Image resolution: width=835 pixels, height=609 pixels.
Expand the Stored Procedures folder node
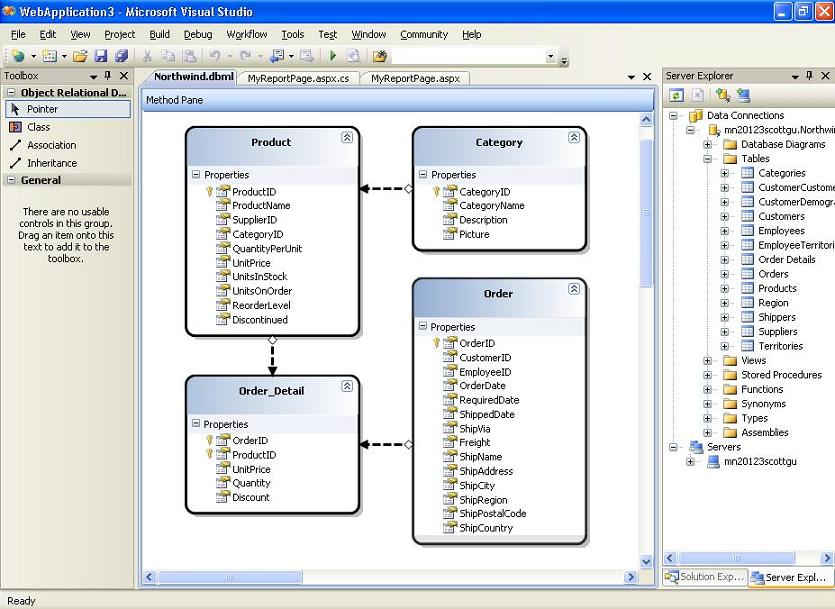pyautogui.click(x=707, y=375)
